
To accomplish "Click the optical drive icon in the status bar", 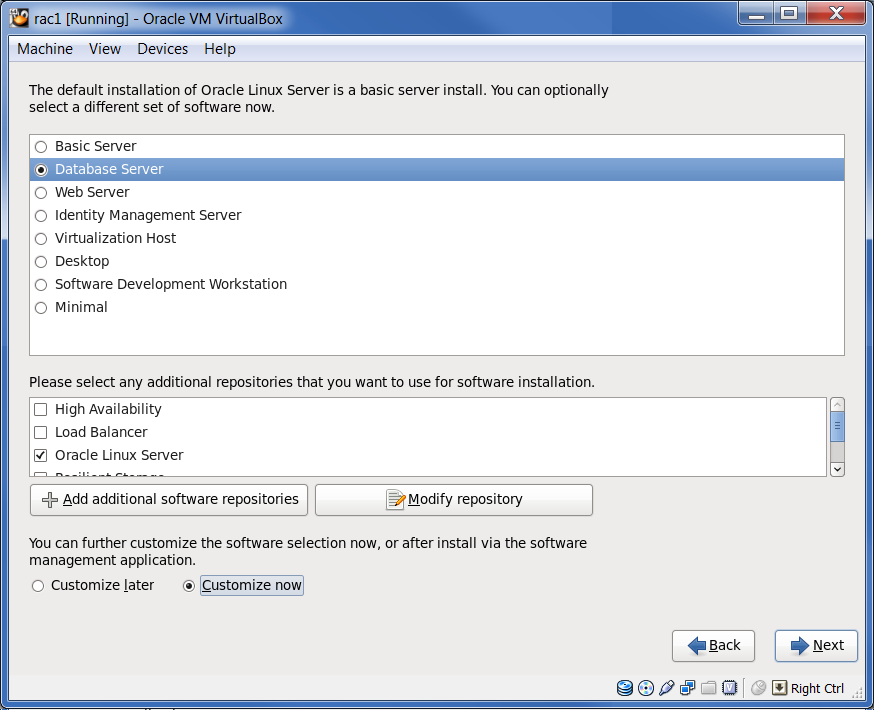I will click(x=643, y=688).
